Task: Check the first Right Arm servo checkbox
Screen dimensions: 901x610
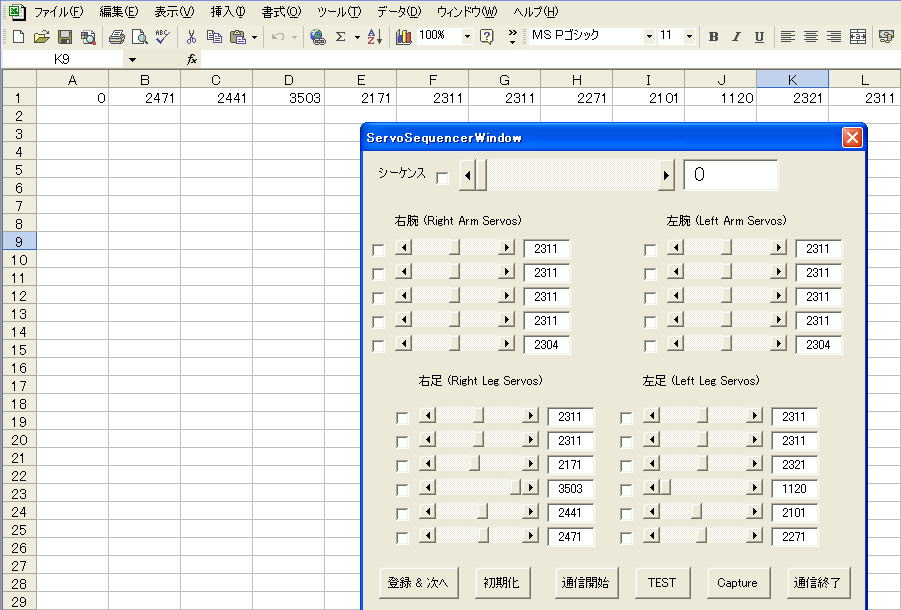Action: (378, 250)
